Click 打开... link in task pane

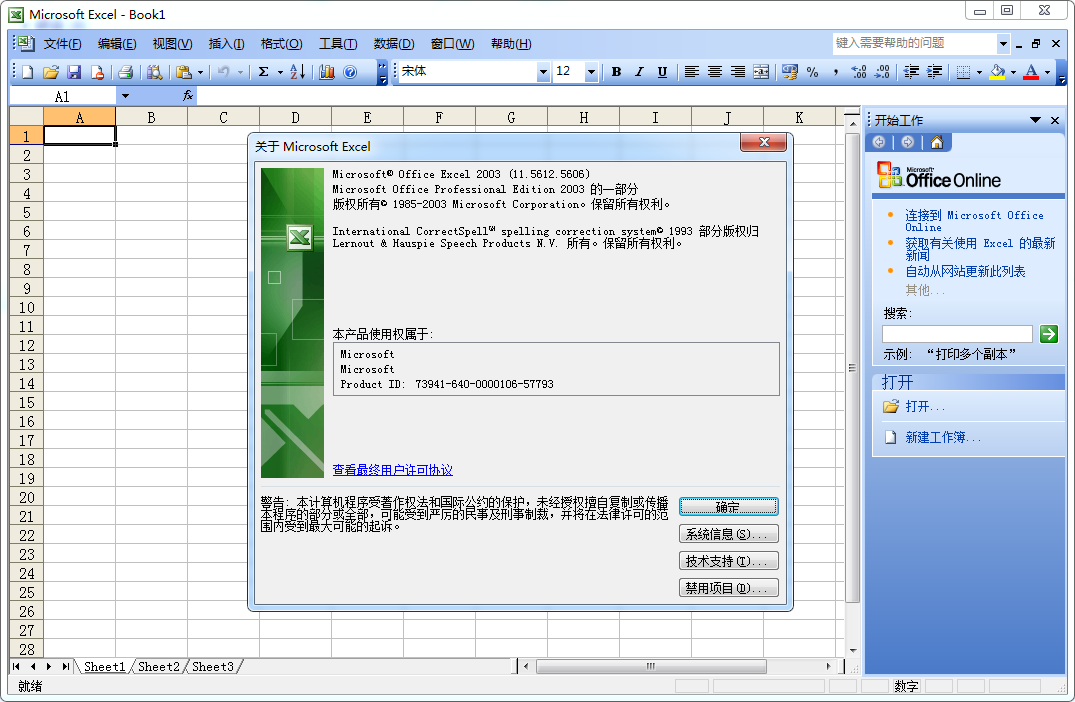coord(924,407)
